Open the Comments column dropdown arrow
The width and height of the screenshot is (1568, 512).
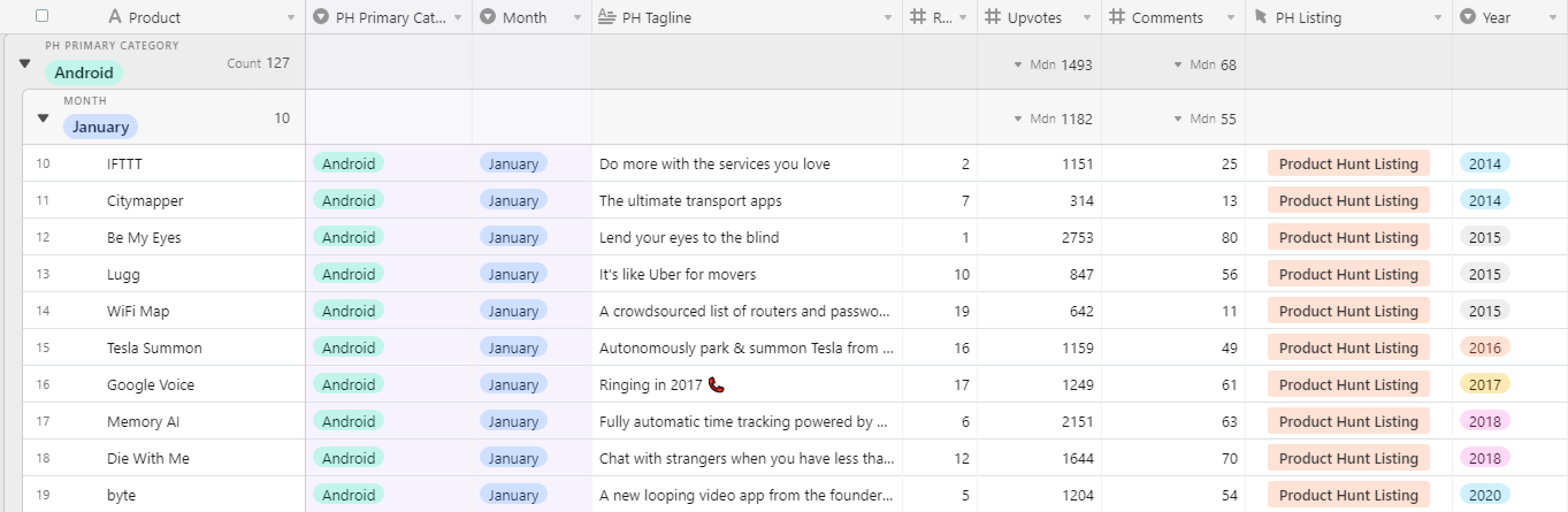(x=1231, y=18)
